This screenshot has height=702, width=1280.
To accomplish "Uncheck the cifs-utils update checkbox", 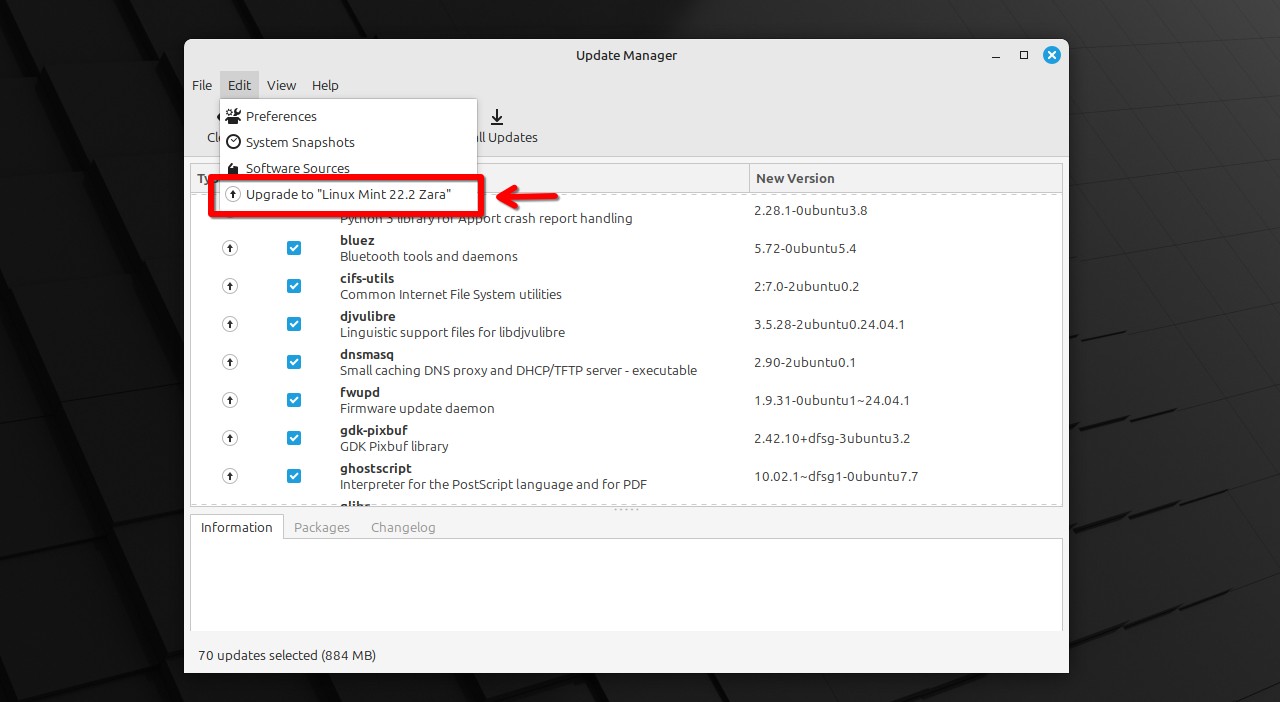I will point(294,286).
